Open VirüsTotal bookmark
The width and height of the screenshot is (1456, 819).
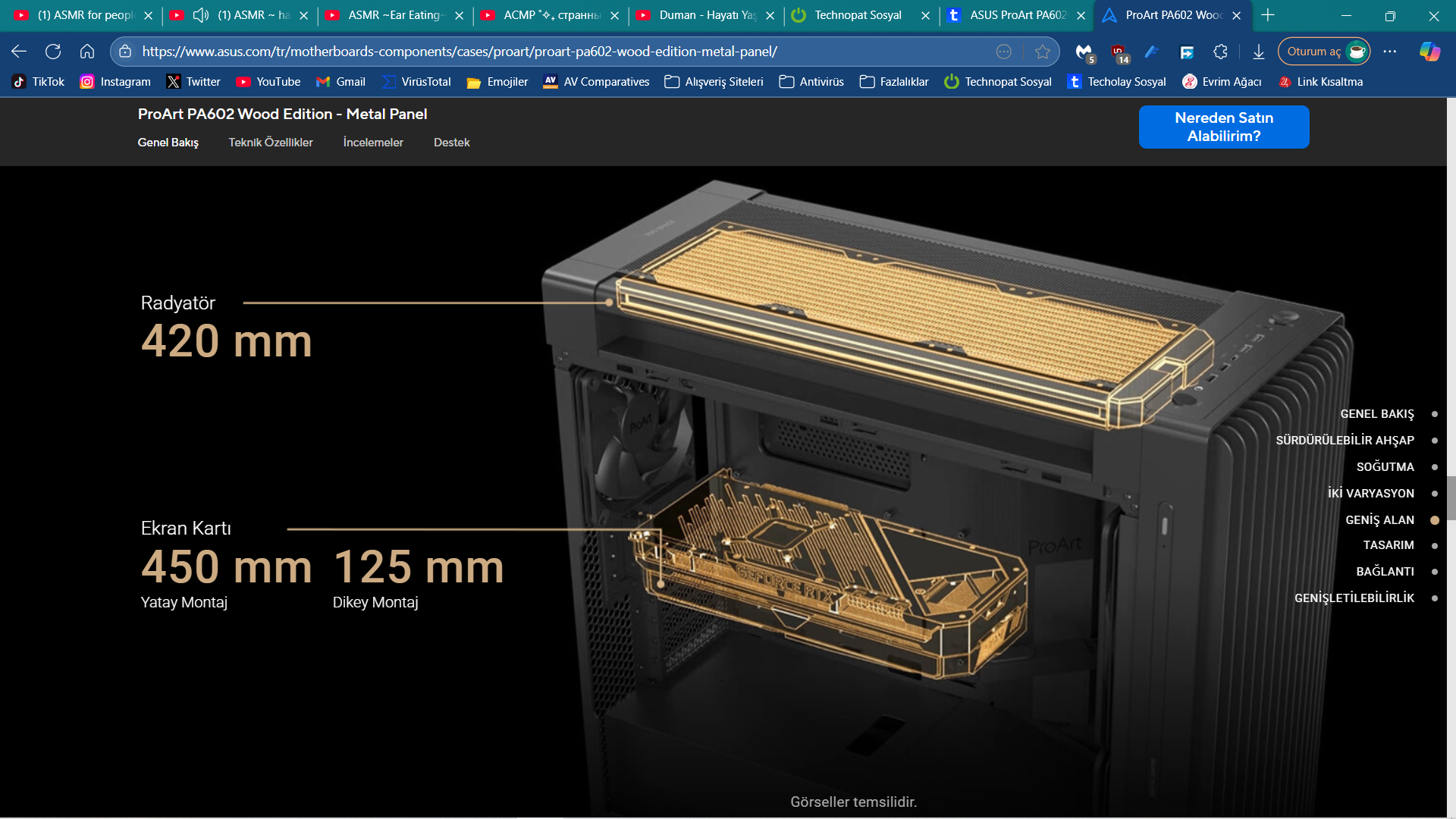pyautogui.click(x=416, y=82)
